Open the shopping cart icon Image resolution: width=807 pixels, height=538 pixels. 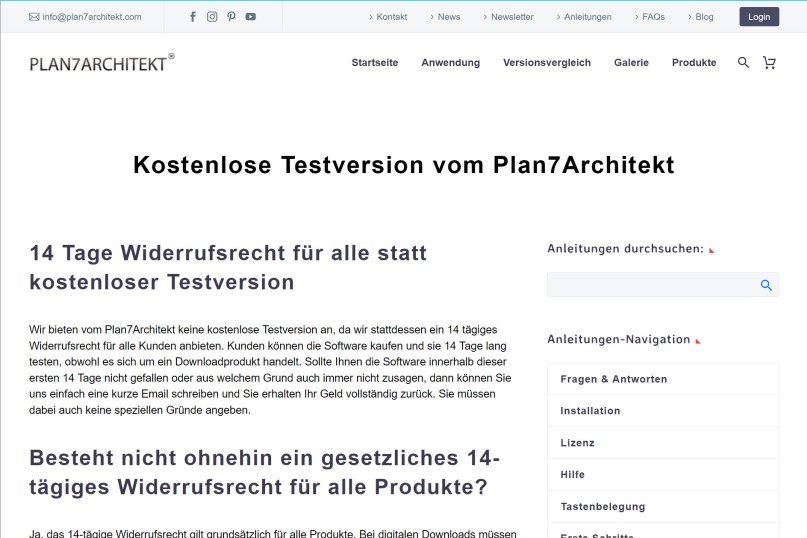coord(769,62)
